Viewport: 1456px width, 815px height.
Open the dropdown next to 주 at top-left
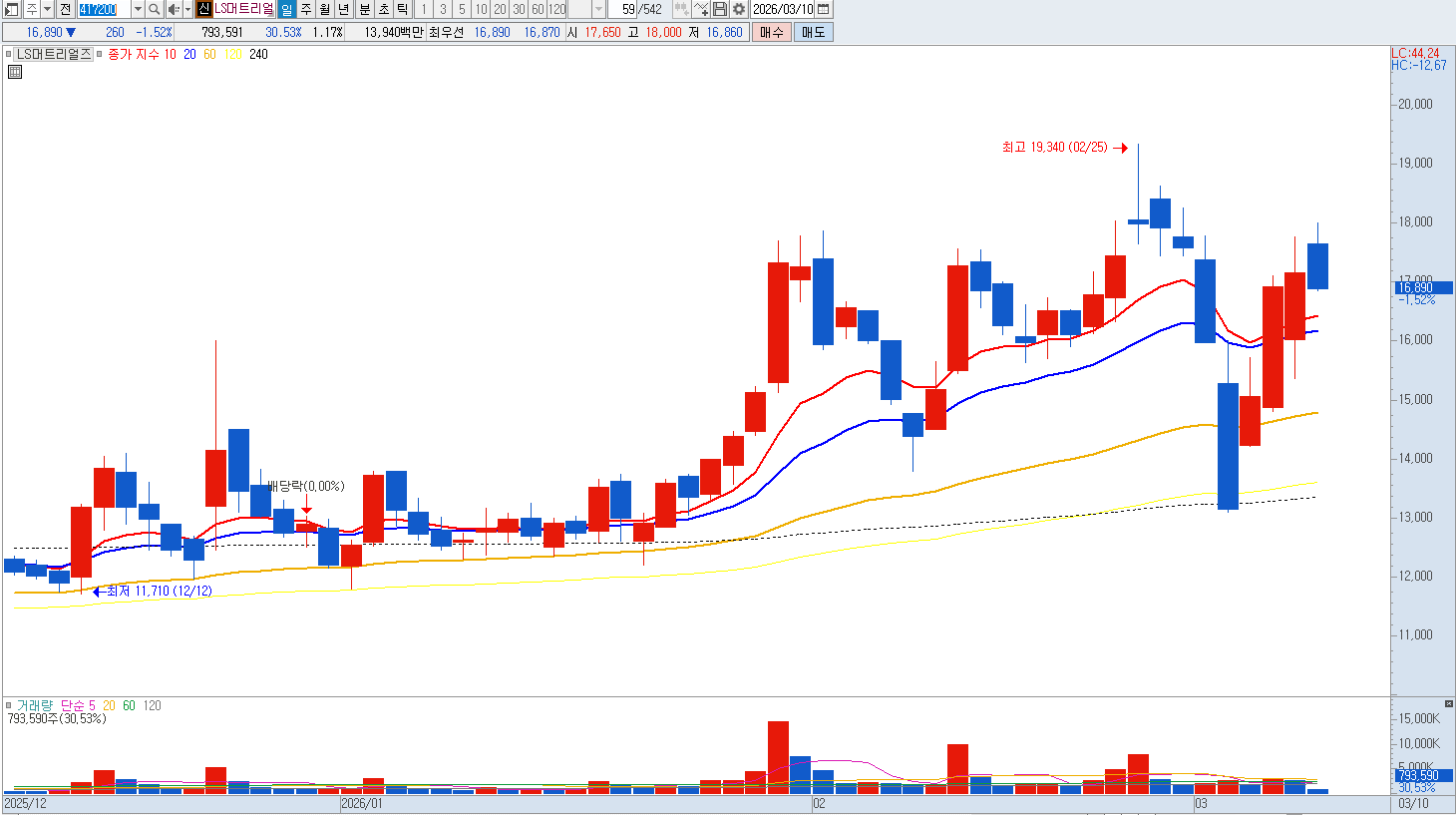(x=47, y=9)
